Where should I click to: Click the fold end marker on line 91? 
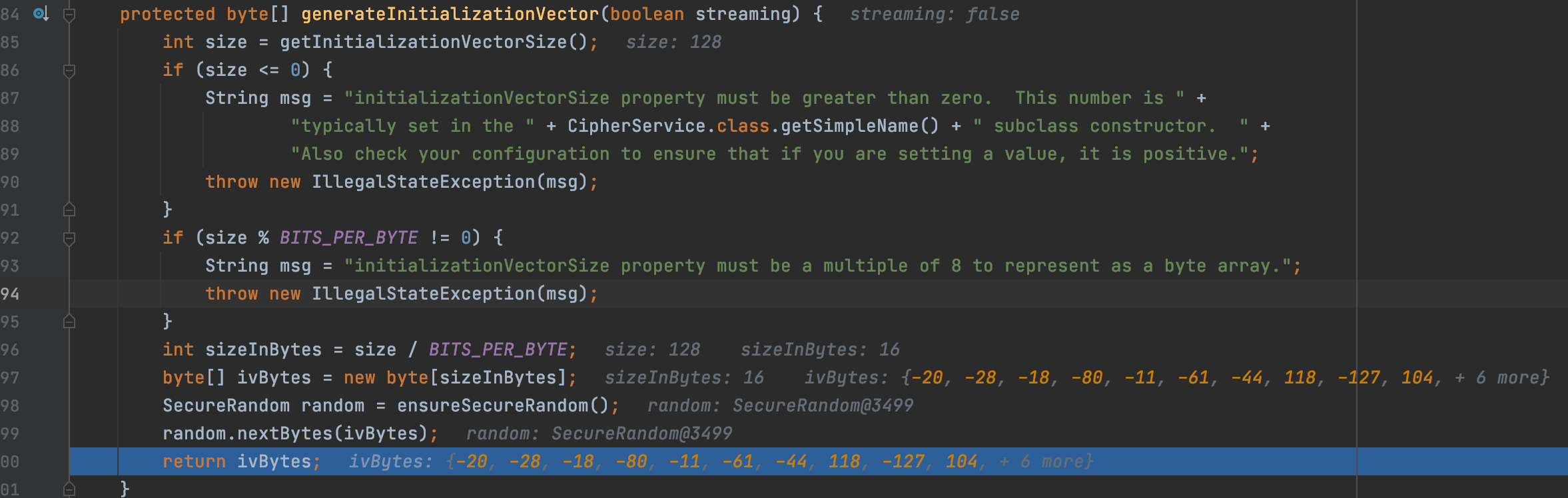point(69,210)
